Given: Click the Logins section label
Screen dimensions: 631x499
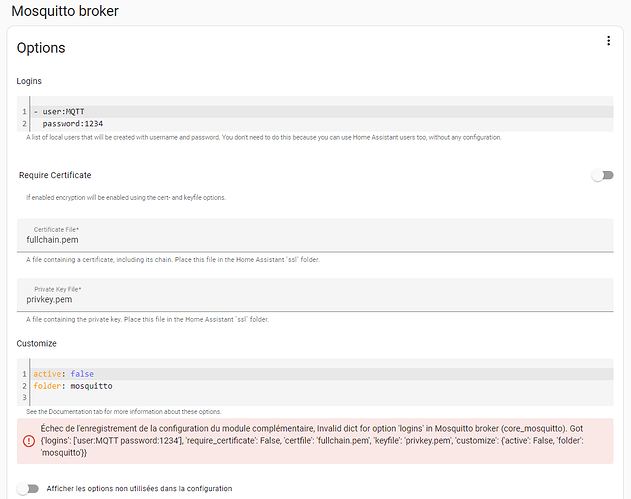Looking at the screenshot, I should 29,81.
